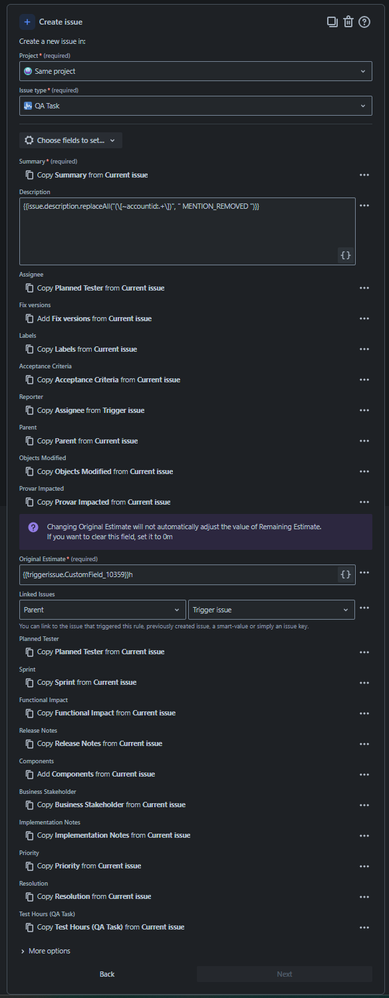Open the Trigger issue linked issue dropdown
389x998 pixels.
[x=272, y=610]
